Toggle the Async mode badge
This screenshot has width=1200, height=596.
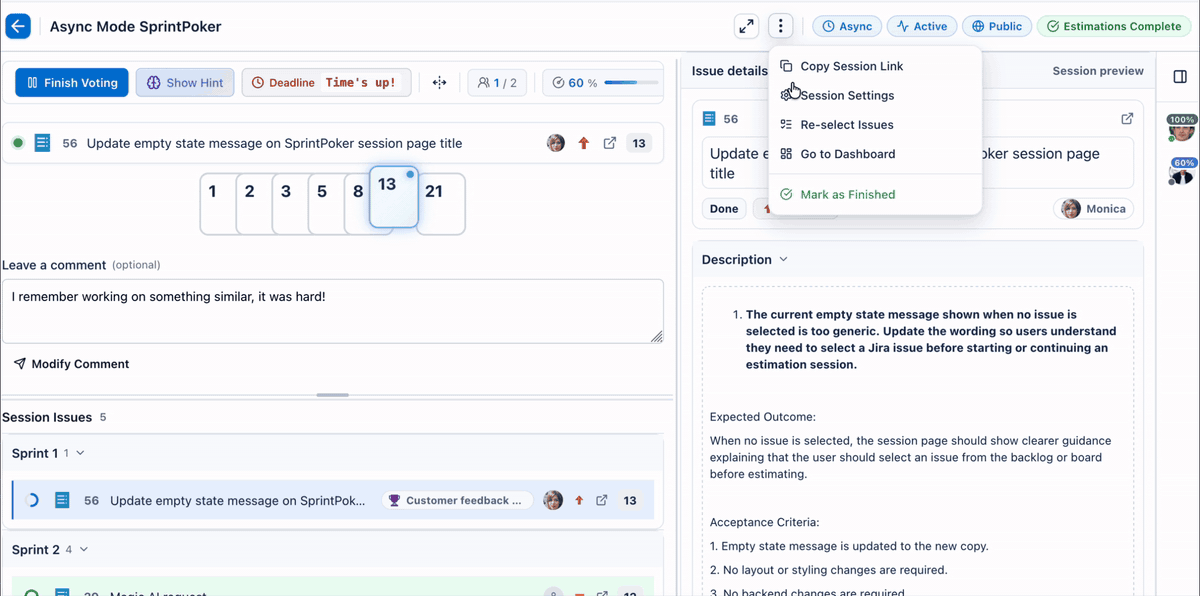click(x=847, y=27)
